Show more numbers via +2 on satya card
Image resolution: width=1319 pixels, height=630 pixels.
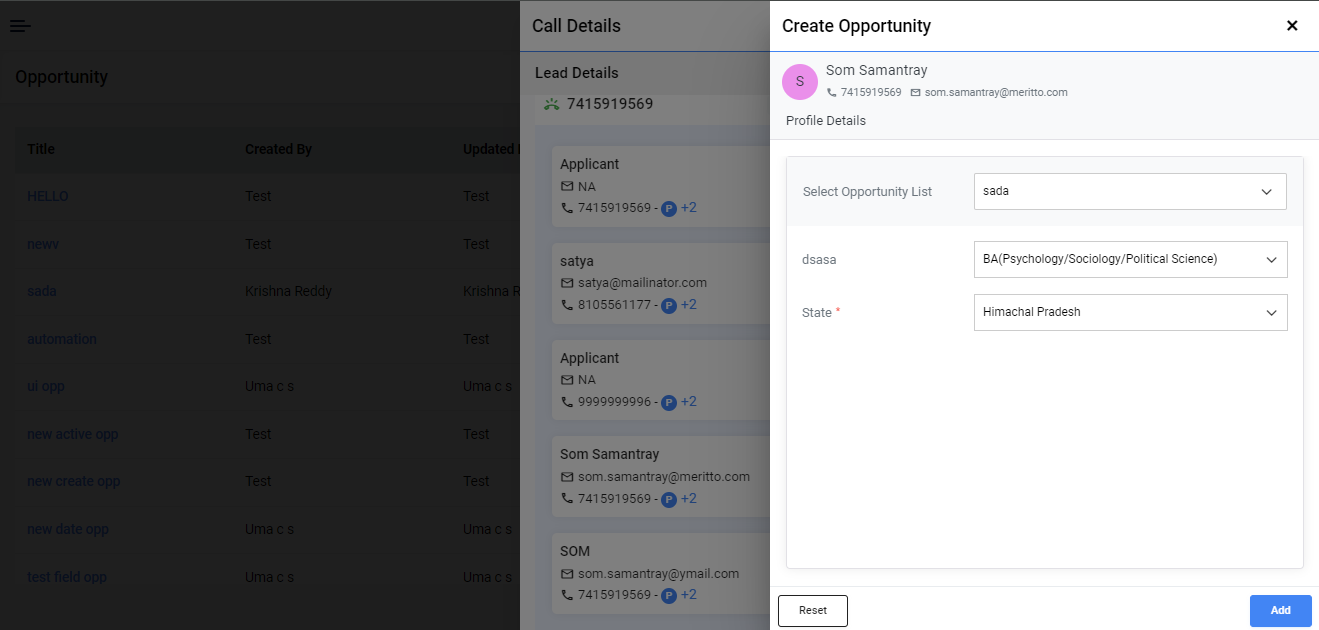pyautogui.click(x=689, y=304)
